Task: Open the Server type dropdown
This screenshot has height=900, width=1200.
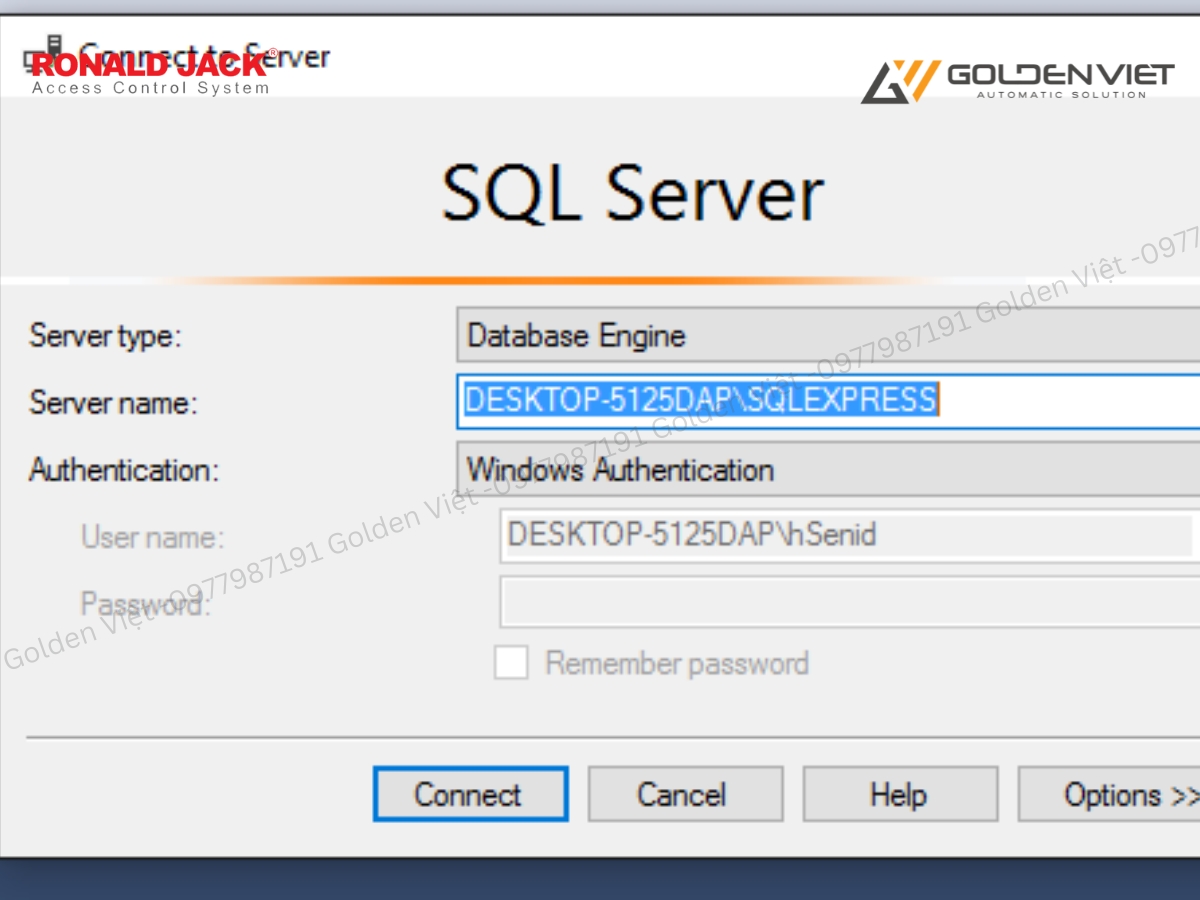Action: (828, 335)
